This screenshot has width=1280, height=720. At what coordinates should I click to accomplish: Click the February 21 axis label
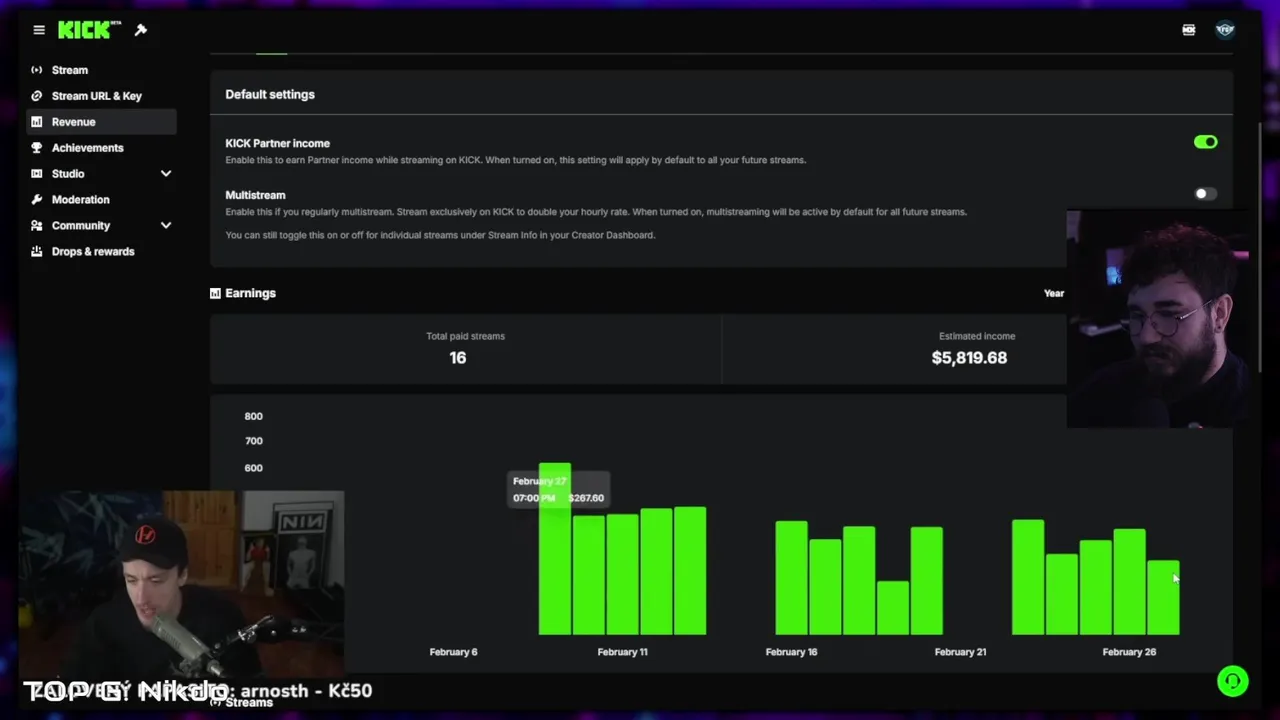[x=960, y=652]
